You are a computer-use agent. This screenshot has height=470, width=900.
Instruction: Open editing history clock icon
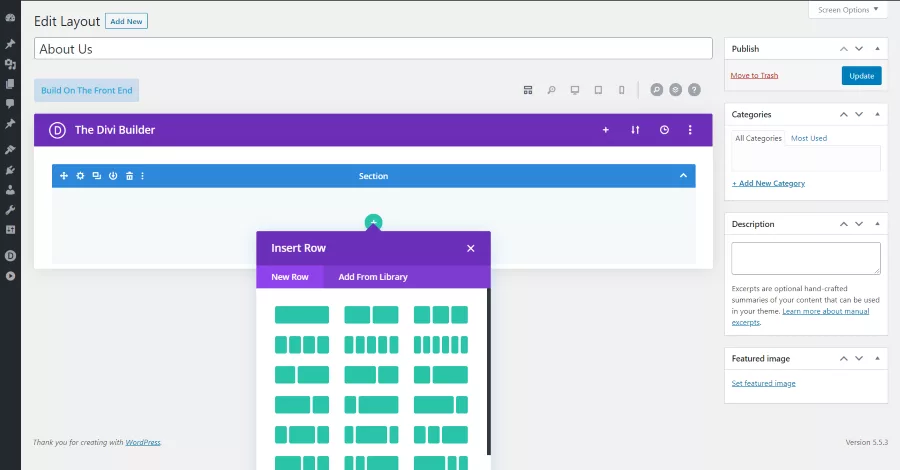pos(664,130)
